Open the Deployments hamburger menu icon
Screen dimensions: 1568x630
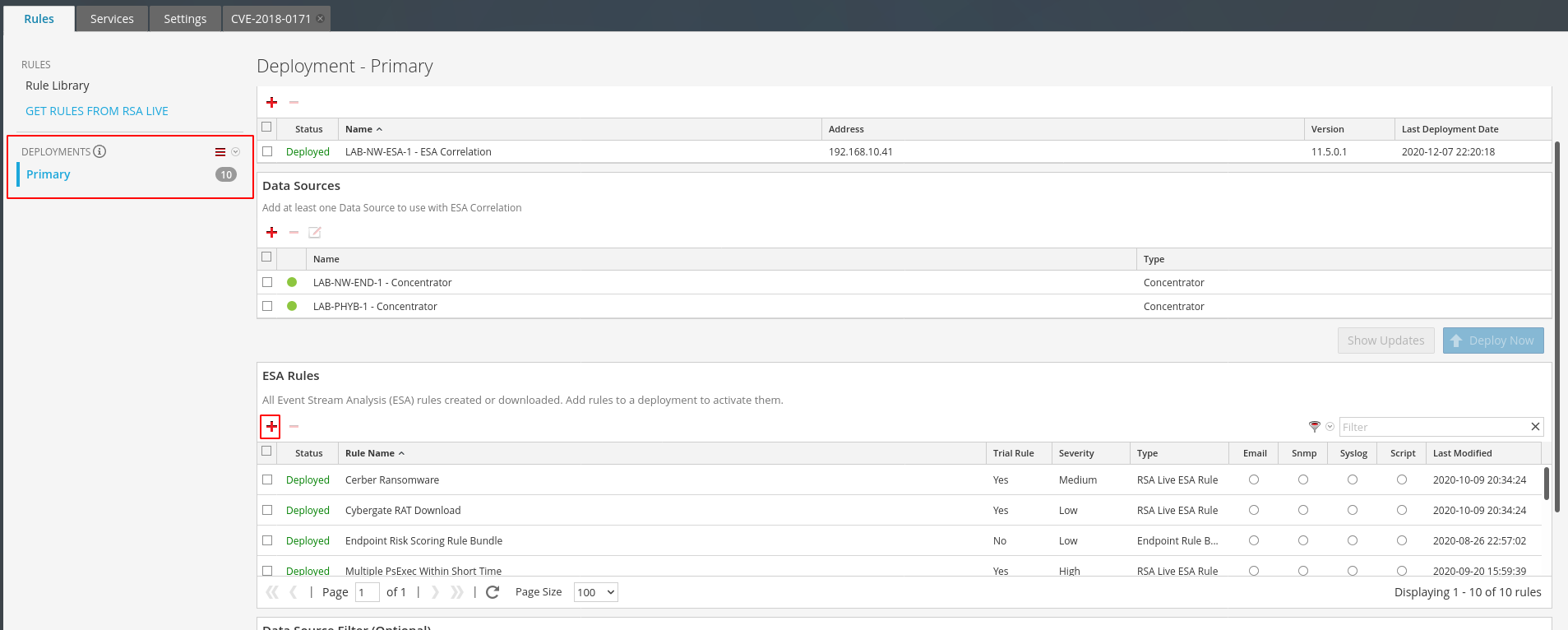220,152
